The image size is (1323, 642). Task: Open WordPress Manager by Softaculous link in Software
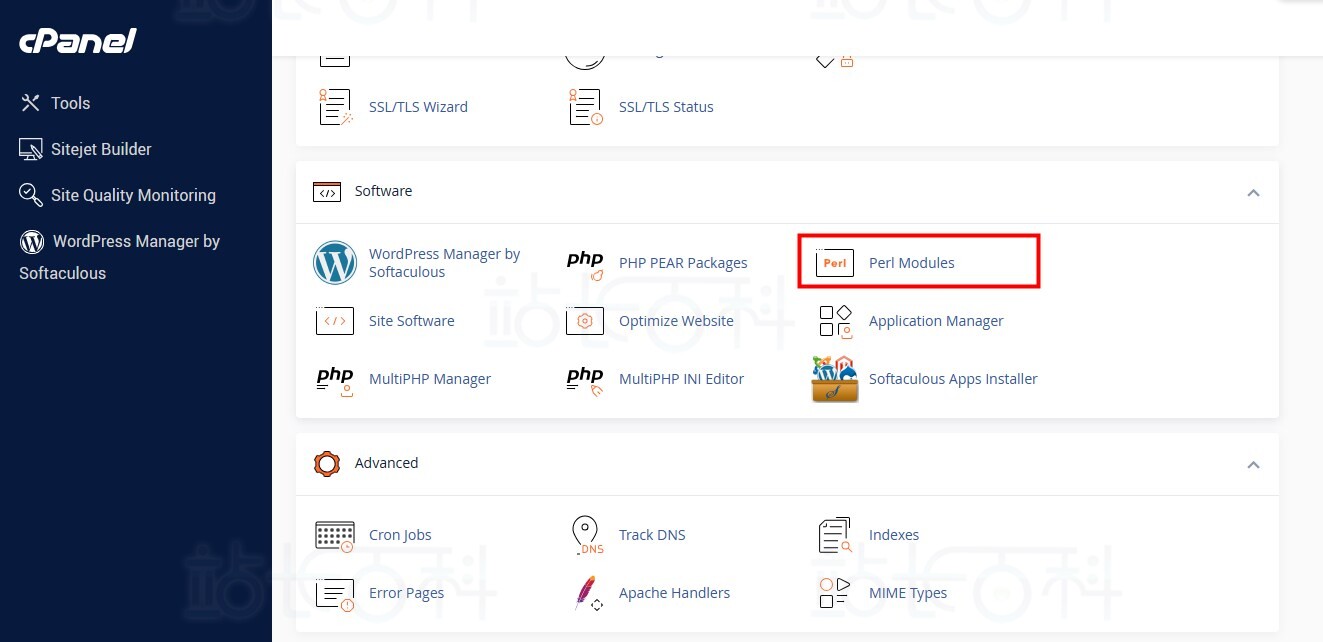(445, 263)
